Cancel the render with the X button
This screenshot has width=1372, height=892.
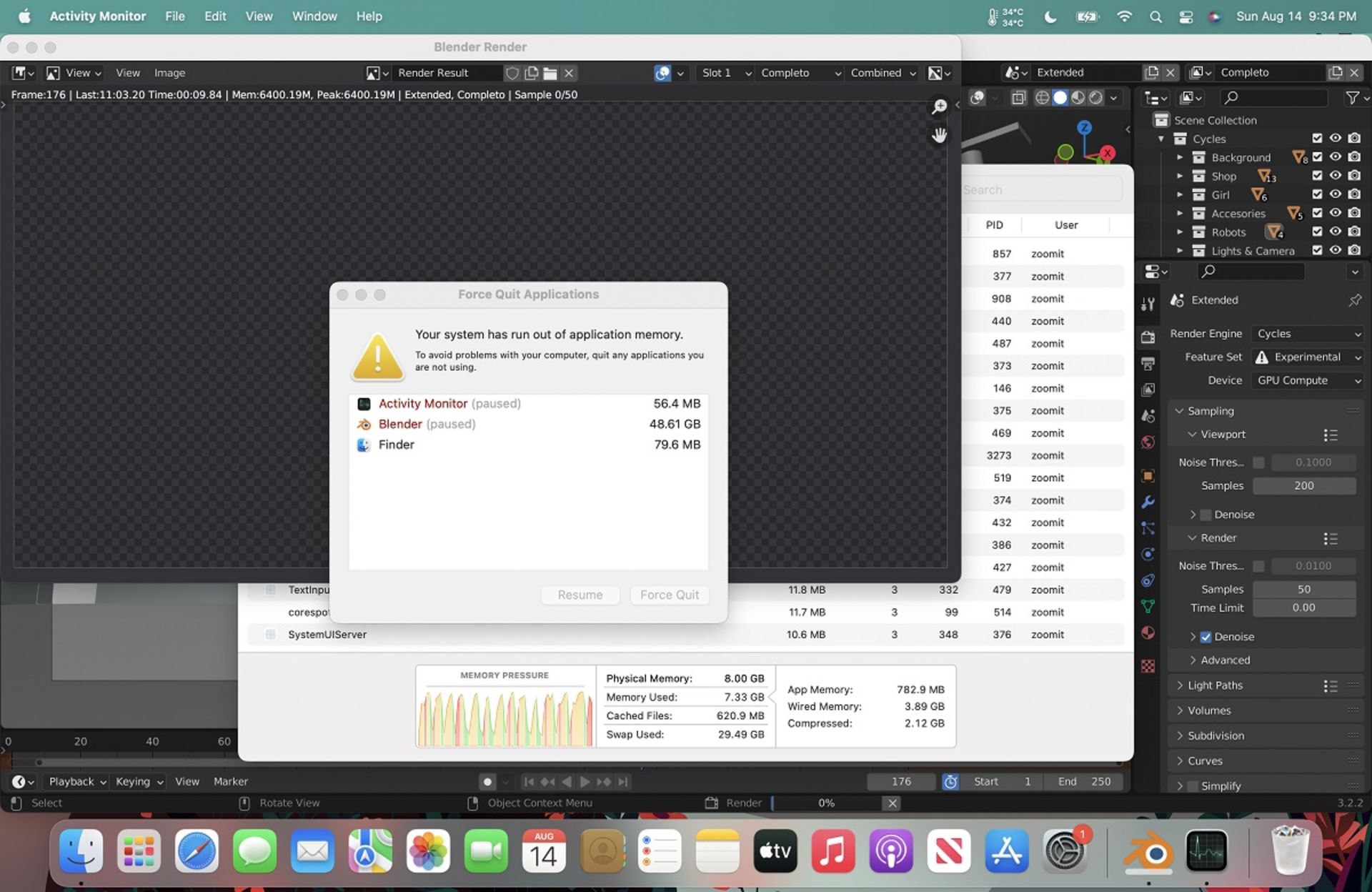point(892,803)
